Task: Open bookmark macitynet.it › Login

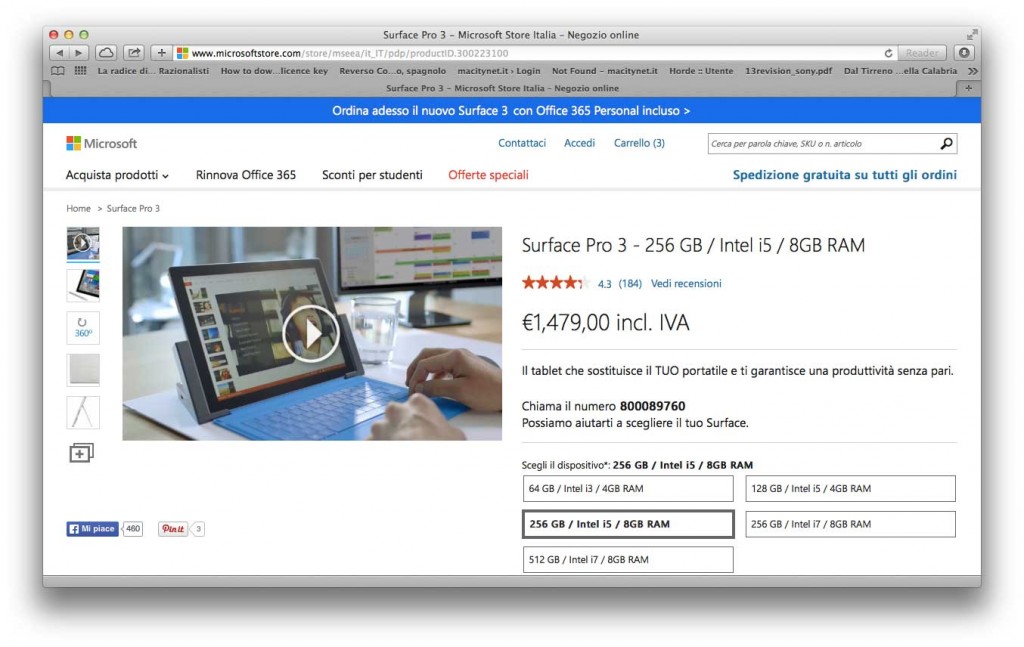Action: point(499,71)
